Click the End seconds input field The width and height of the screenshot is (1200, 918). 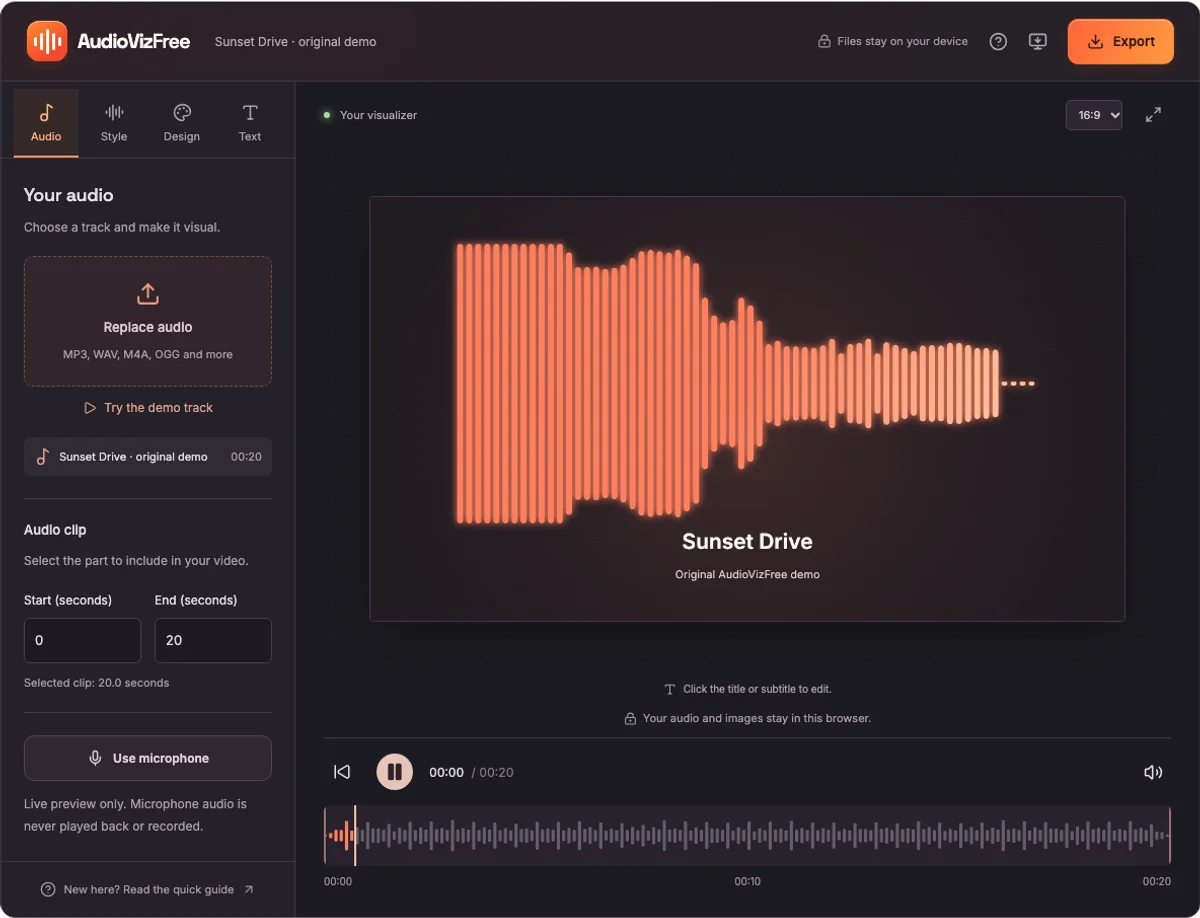pyautogui.click(x=213, y=640)
